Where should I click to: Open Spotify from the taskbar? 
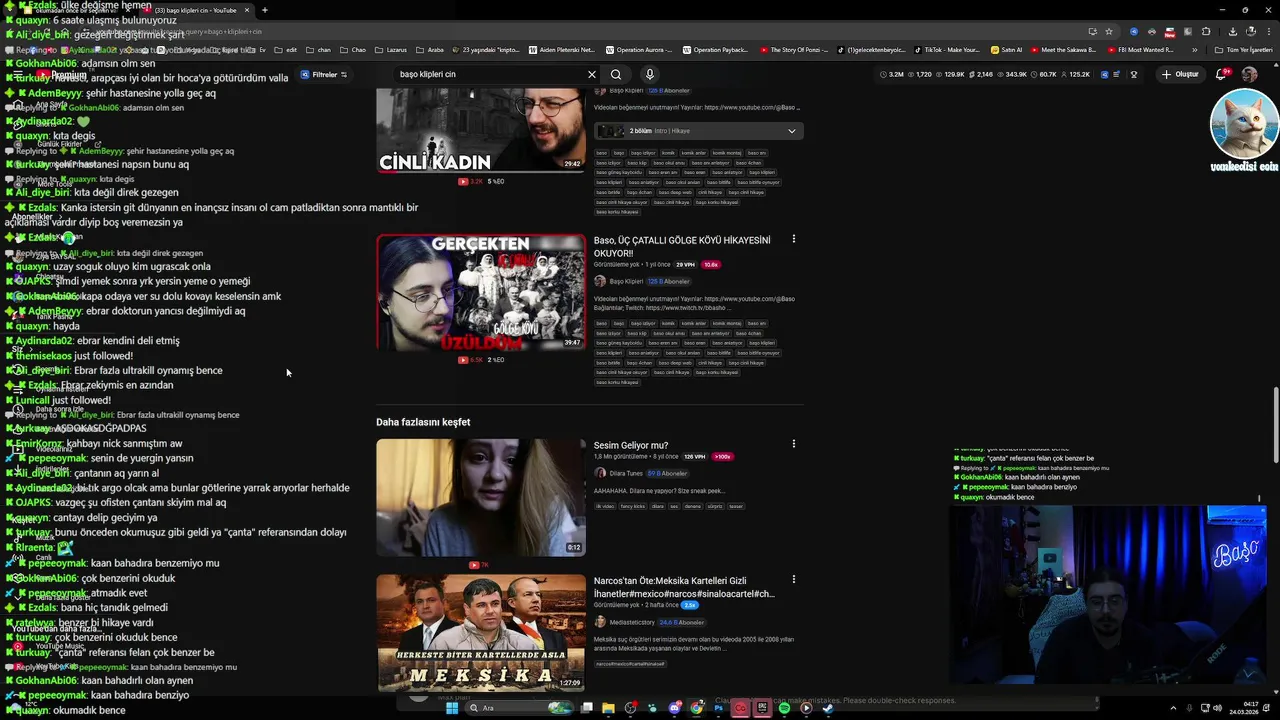pyautogui.click(x=784, y=708)
